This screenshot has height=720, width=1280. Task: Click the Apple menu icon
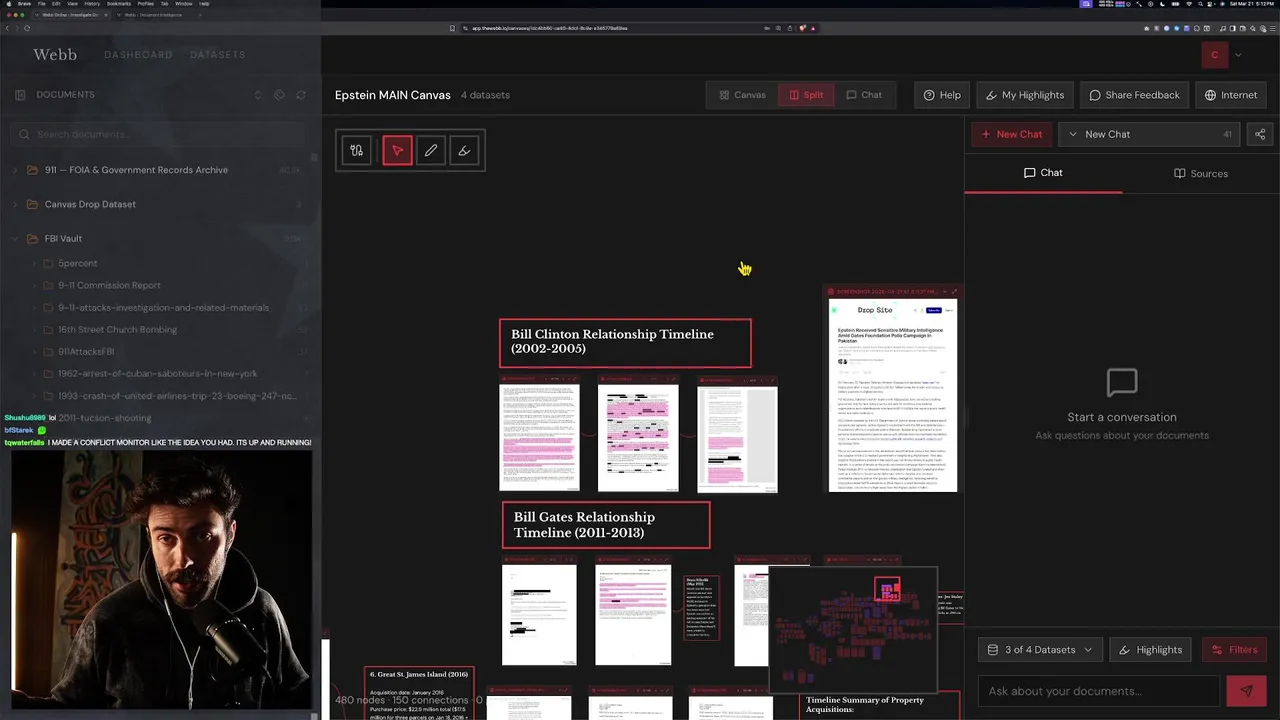click(x=8, y=4)
